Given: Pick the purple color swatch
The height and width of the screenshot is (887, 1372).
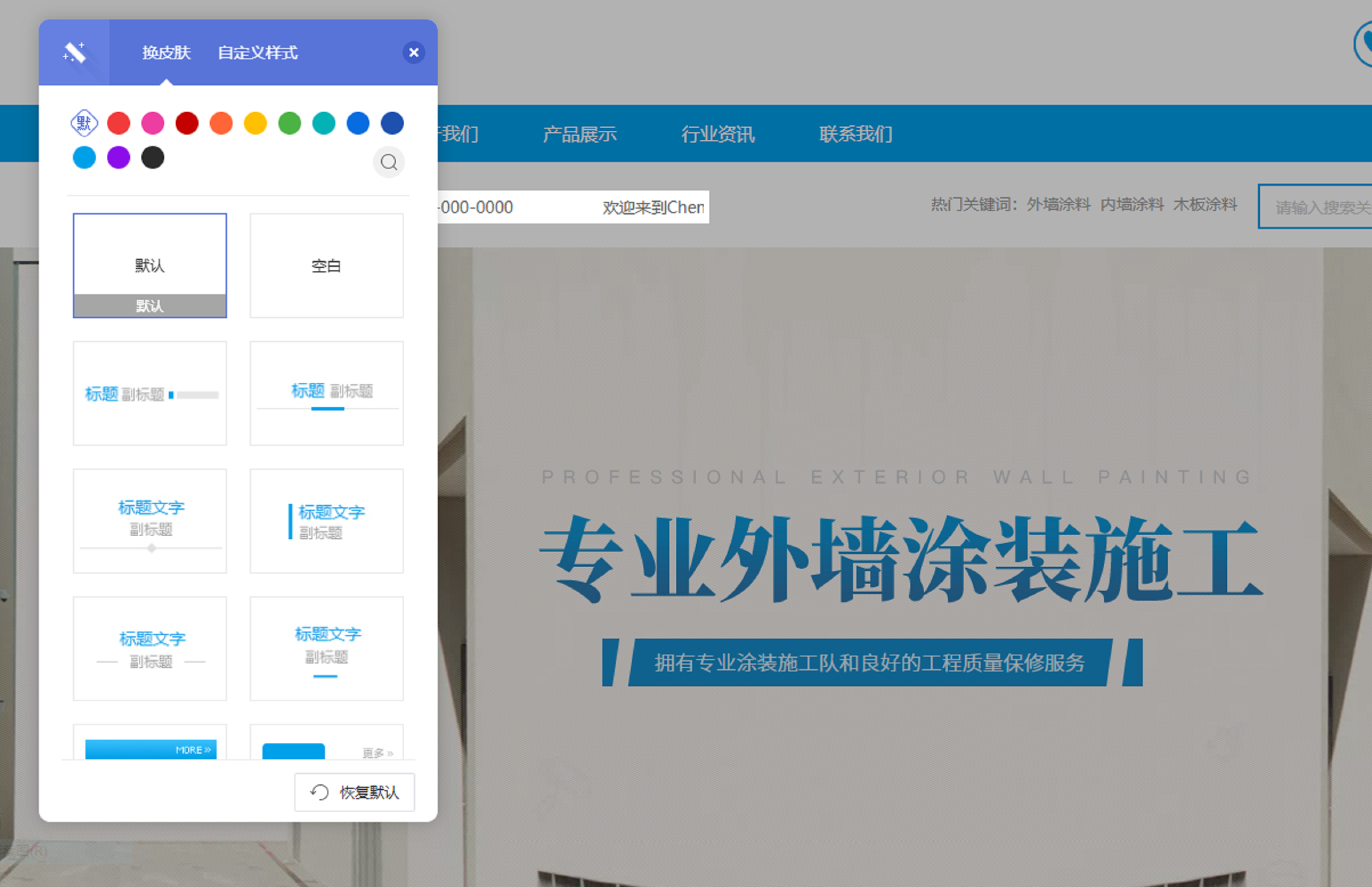Looking at the screenshot, I should click(119, 157).
